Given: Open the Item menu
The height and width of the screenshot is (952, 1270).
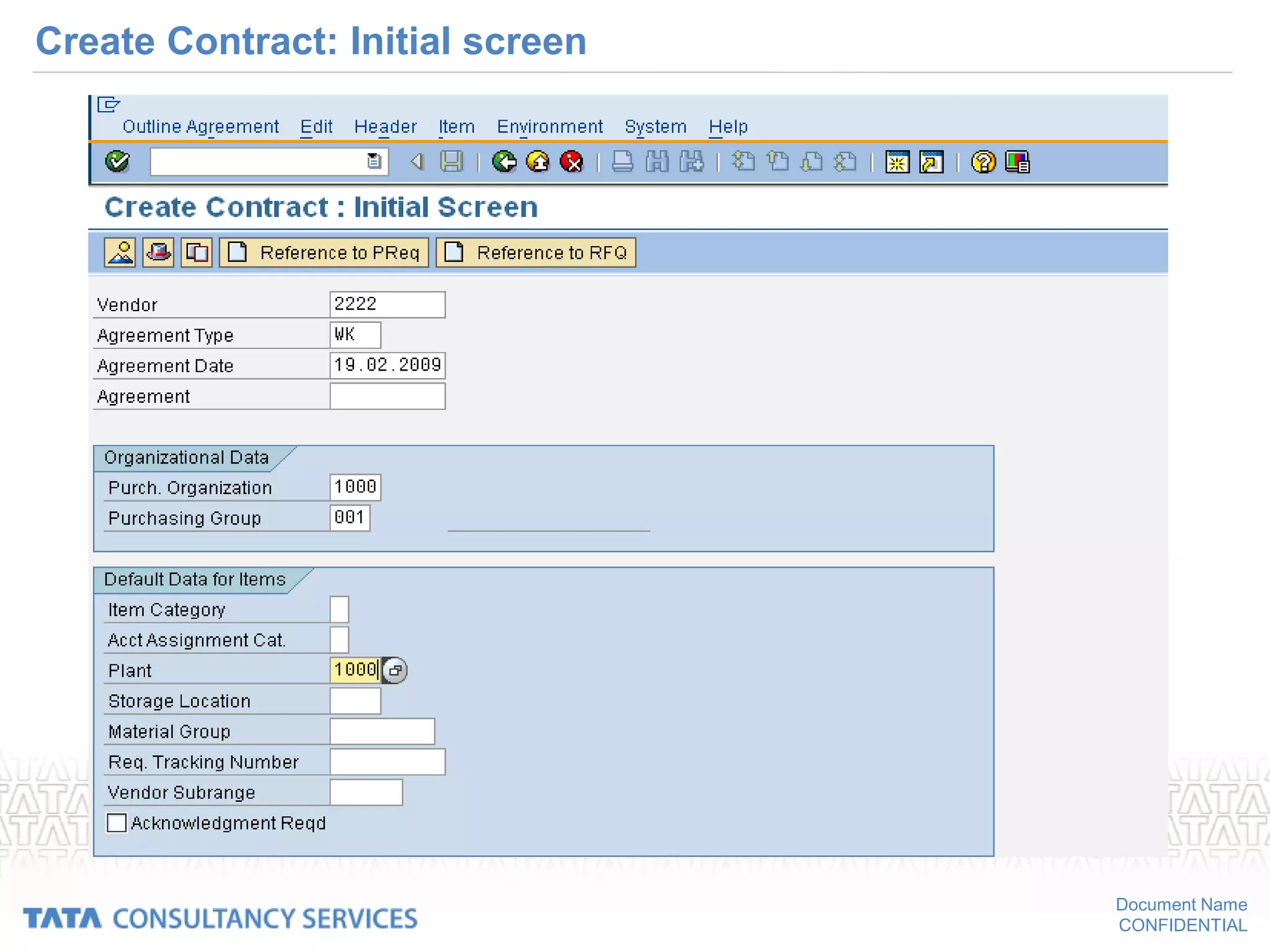Looking at the screenshot, I should [456, 126].
